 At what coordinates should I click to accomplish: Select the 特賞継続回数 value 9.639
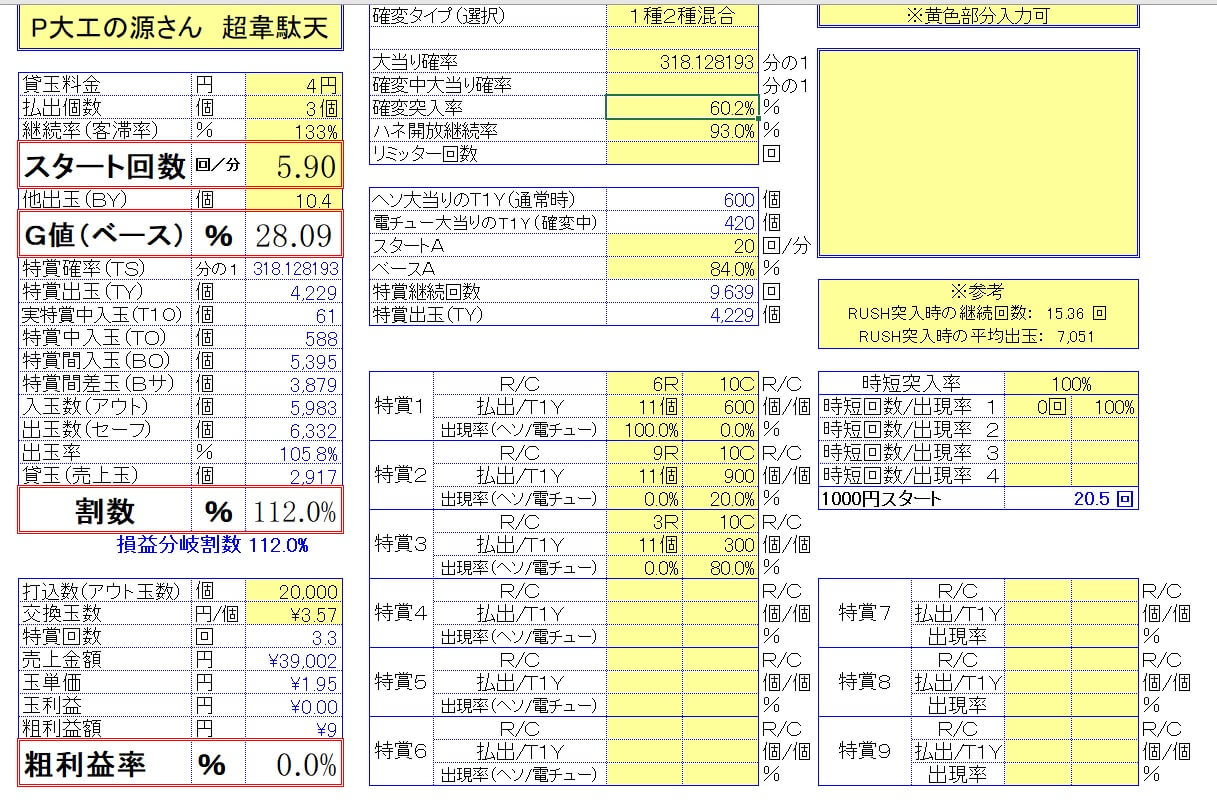[x=682, y=292]
